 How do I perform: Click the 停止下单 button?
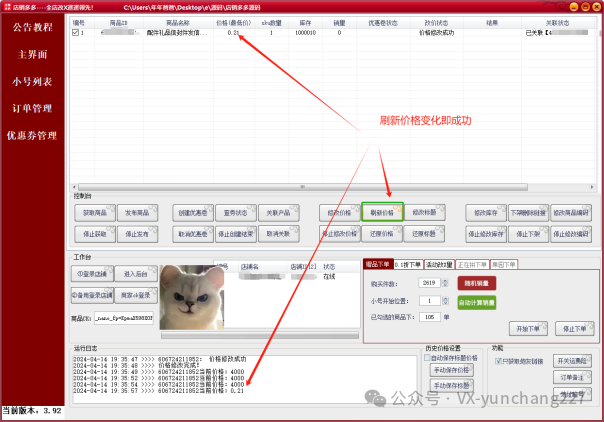click(x=575, y=329)
